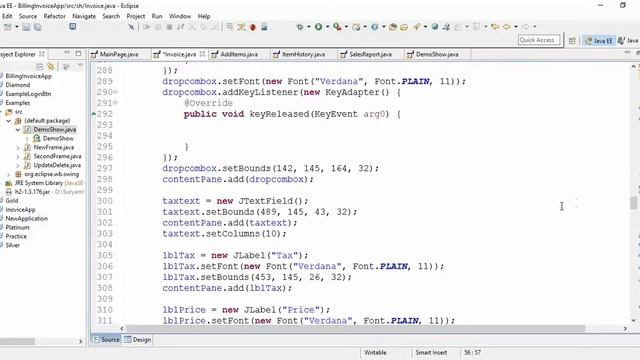
Task: Collapse the (default package) tree node
Action: [x=9, y=121]
